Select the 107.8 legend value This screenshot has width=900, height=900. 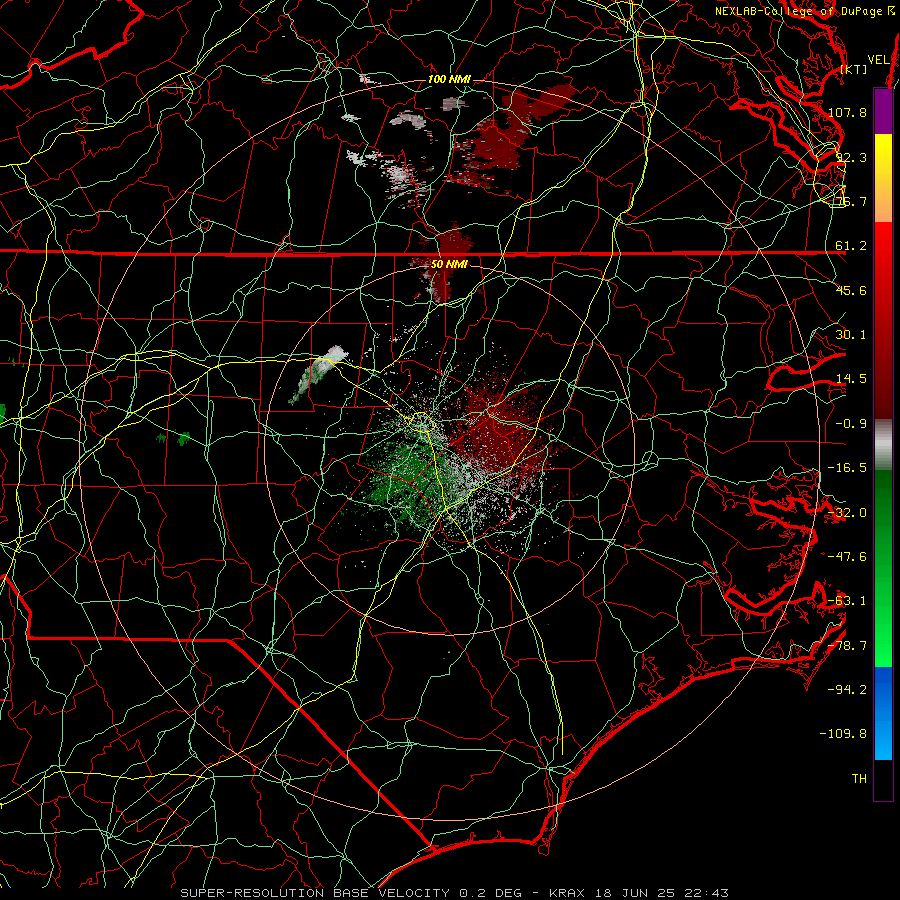pos(847,112)
